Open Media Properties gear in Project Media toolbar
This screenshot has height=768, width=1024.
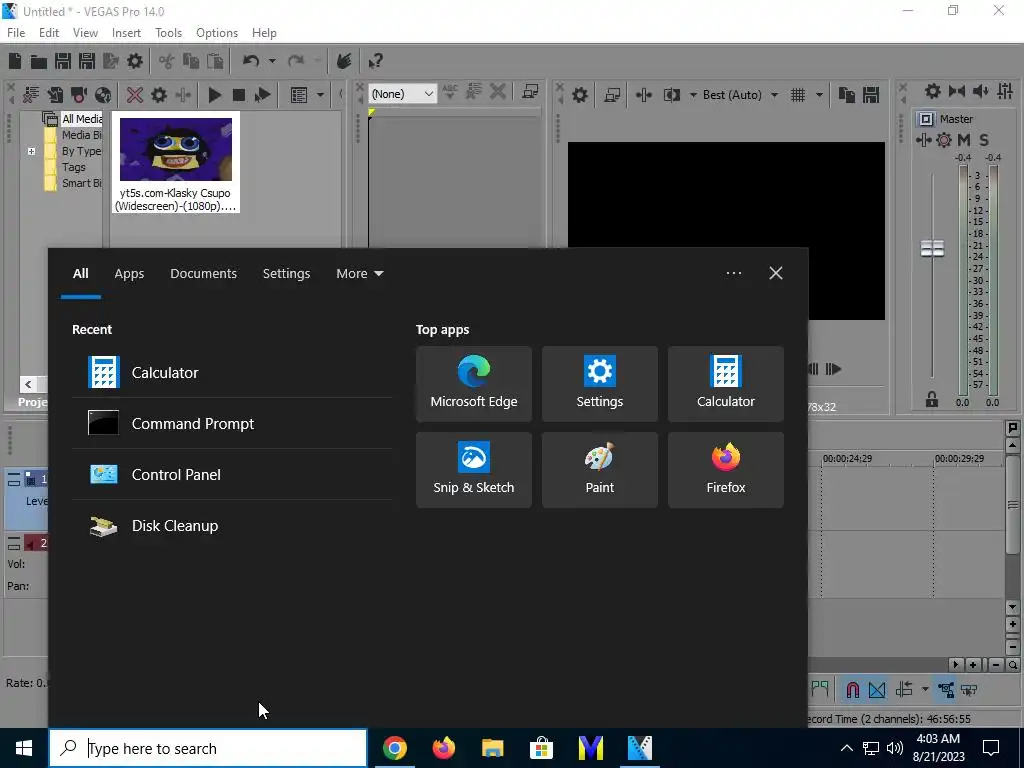(159, 95)
